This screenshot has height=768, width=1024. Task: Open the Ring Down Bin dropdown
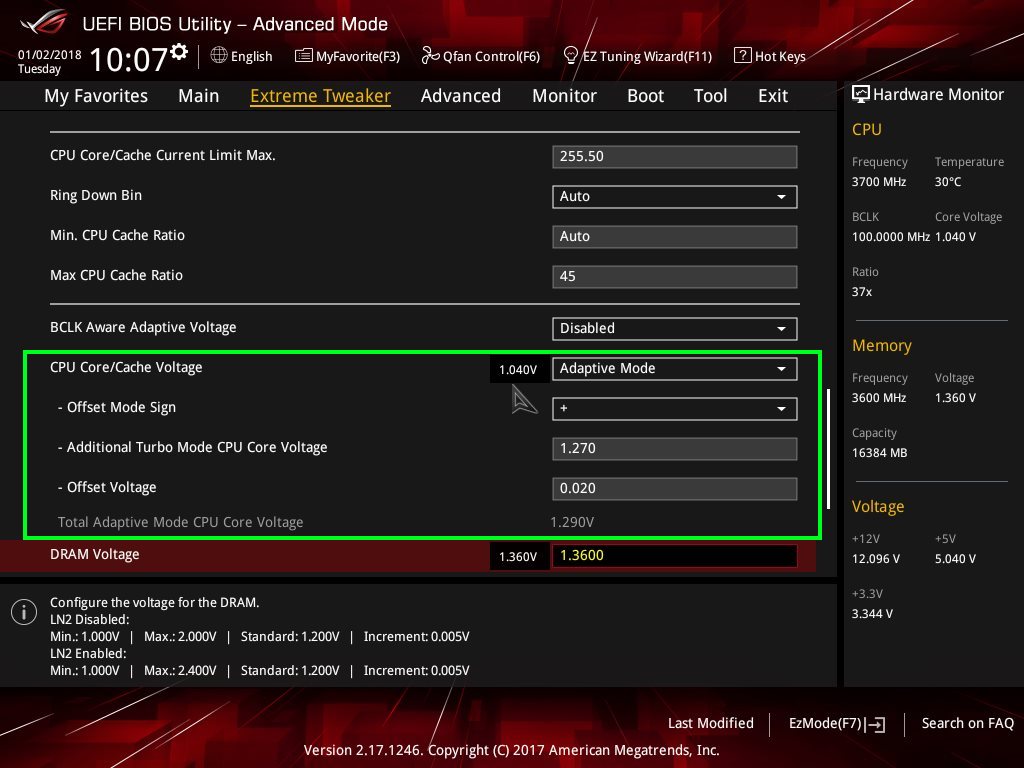(675, 197)
